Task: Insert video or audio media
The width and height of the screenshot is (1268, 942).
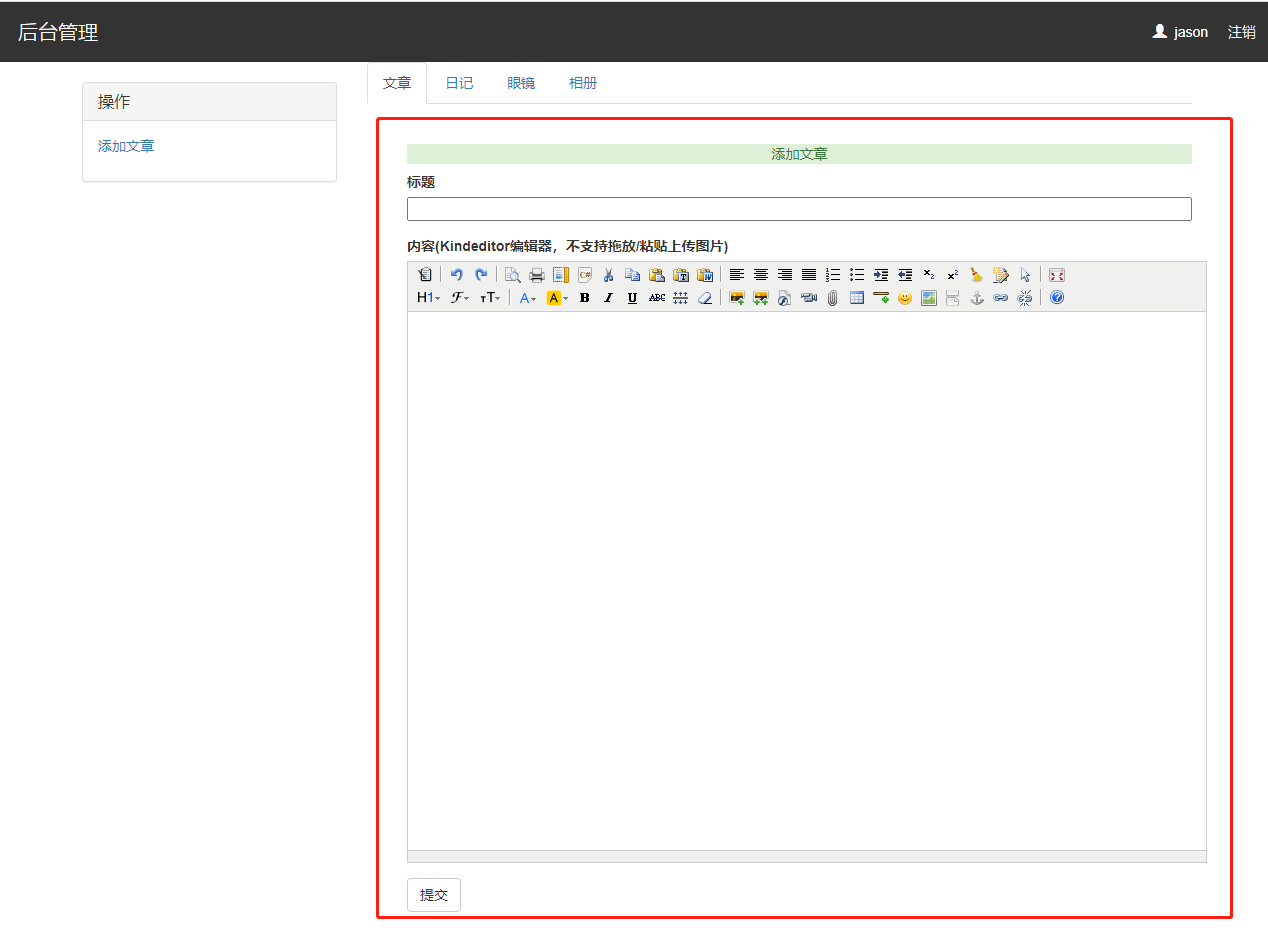Action: point(809,298)
